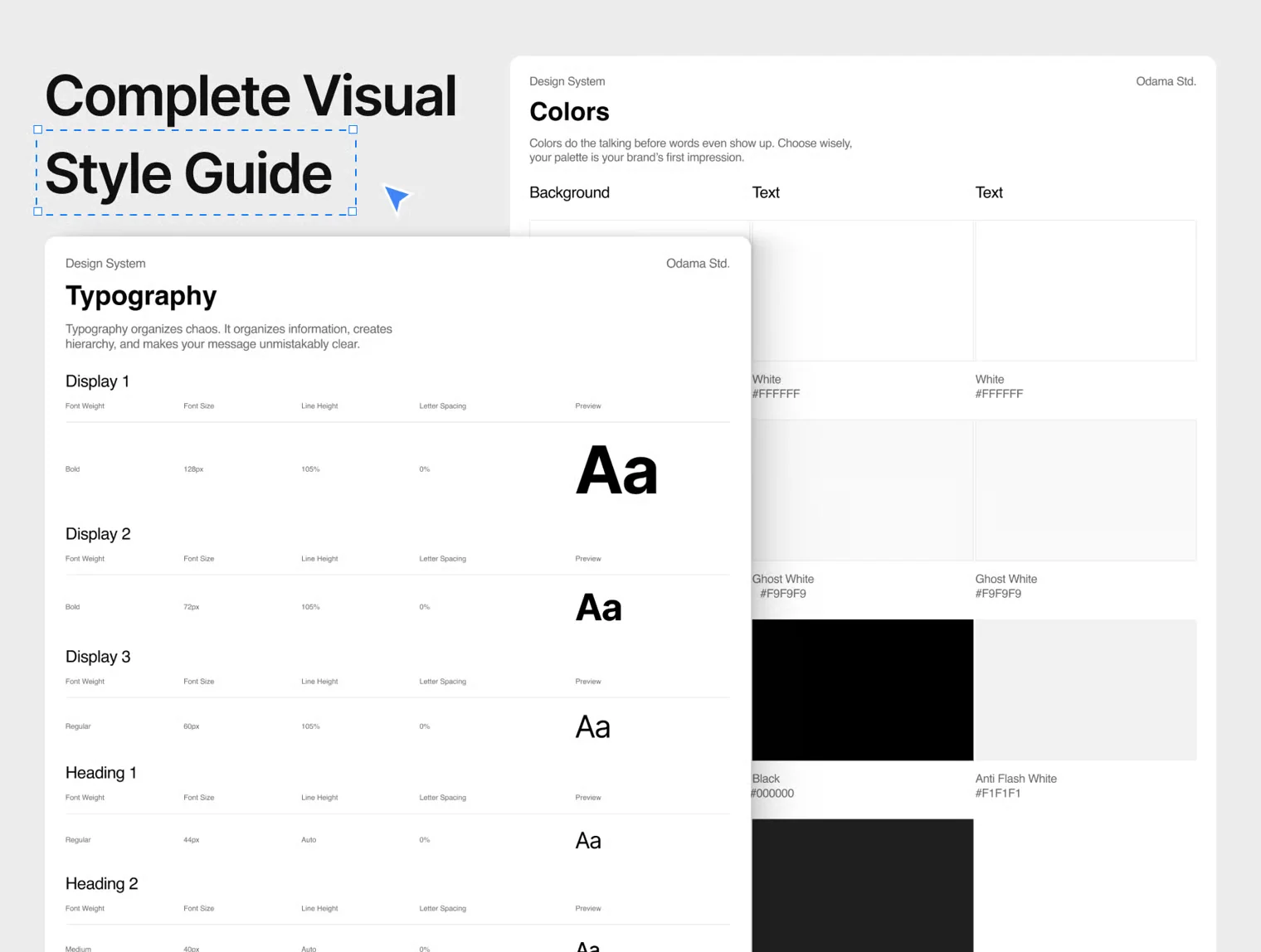Click "105%" line height in Display 1 row

tap(310, 469)
